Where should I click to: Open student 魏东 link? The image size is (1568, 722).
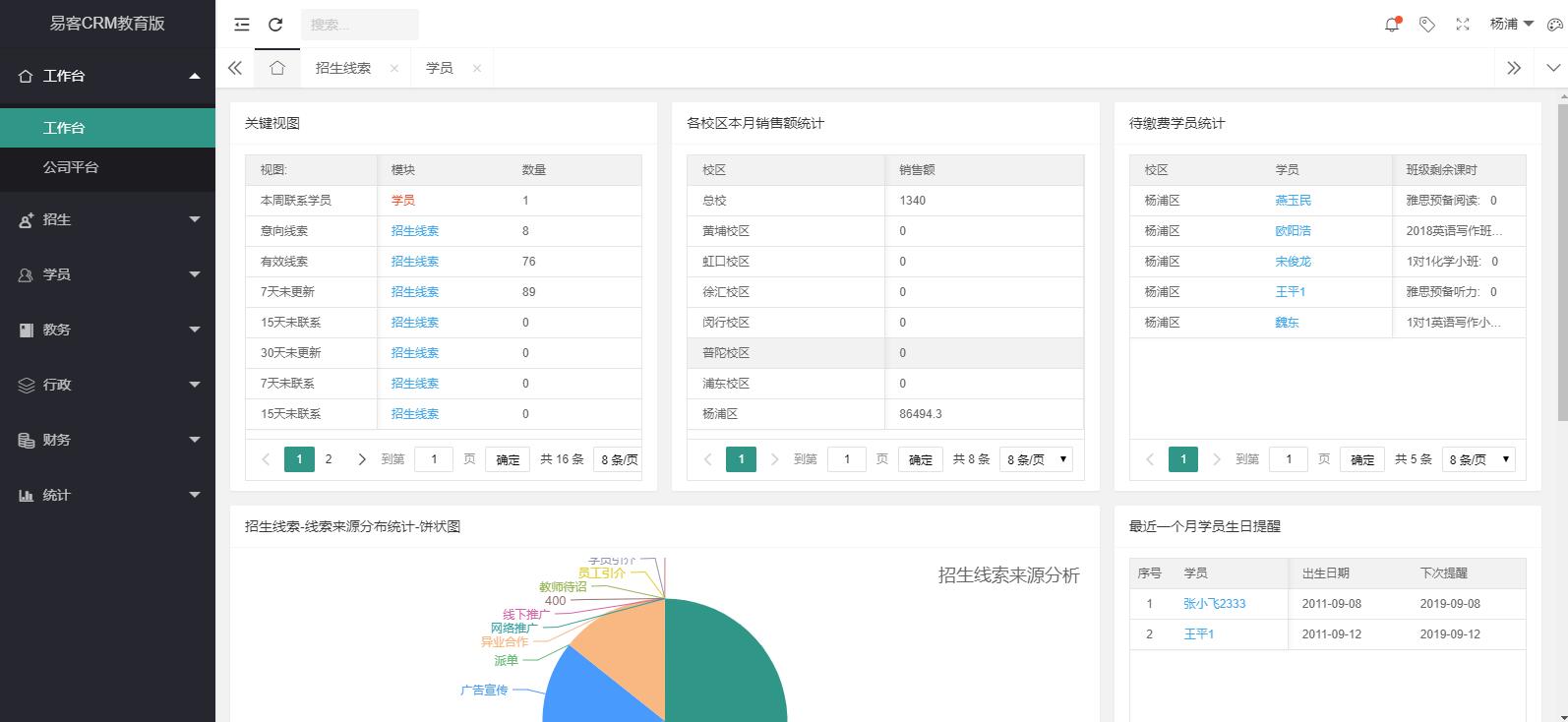click(1288, 323)
